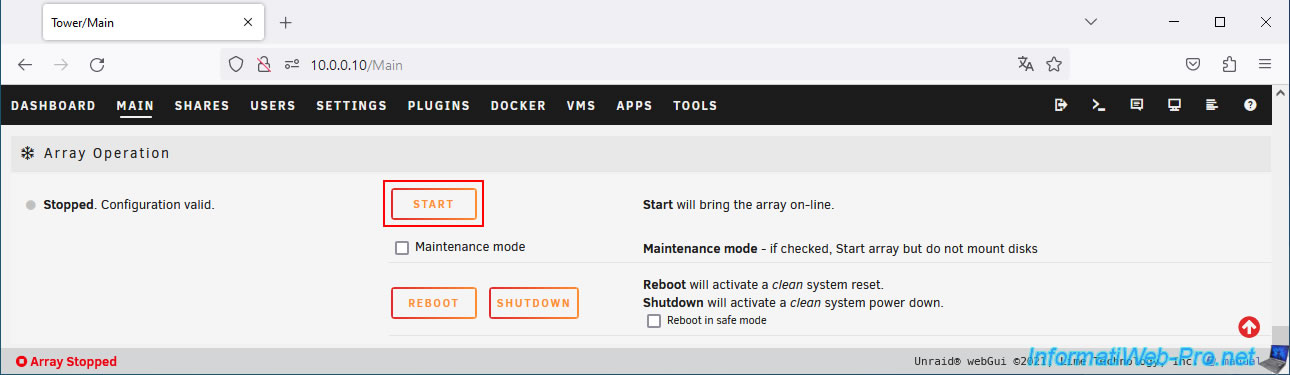Click the translate page icon
The image size is (1290, 375).
coord(1025,64)
